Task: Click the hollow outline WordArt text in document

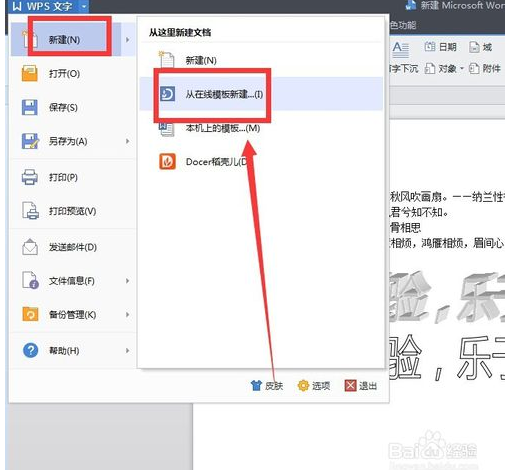Action: pos(447,358)
